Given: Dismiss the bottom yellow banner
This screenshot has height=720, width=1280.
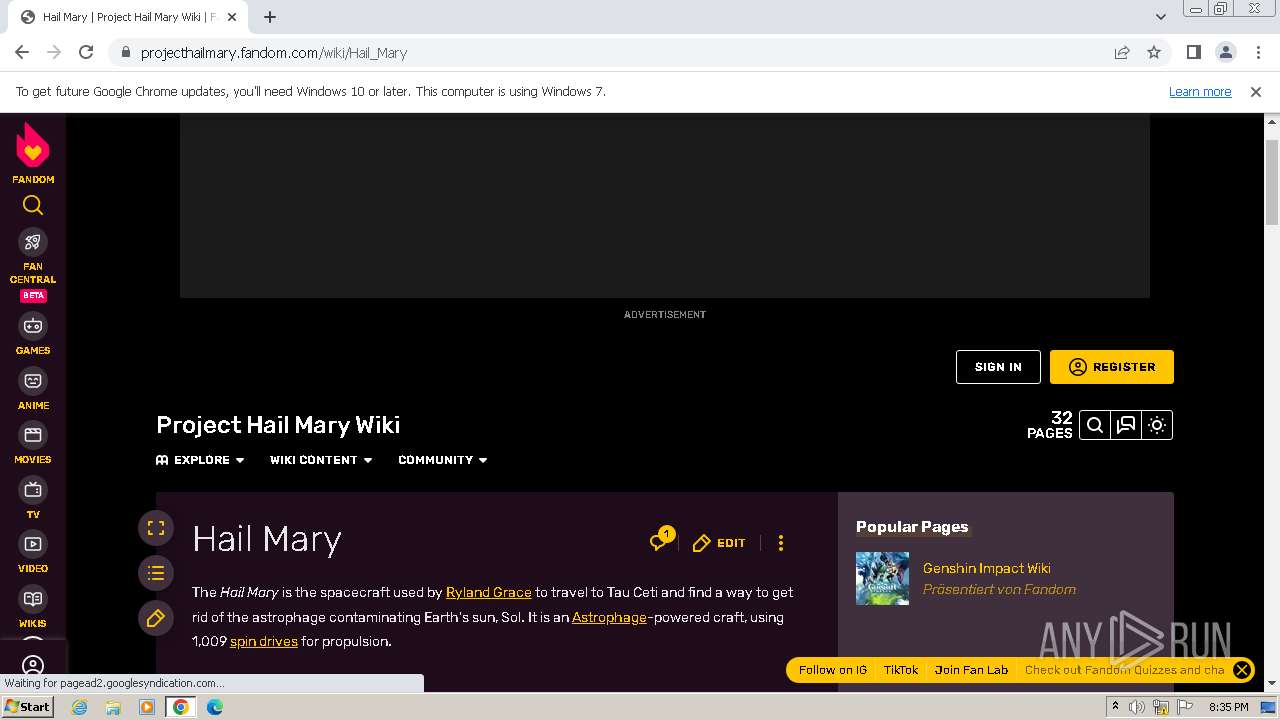Looking at the screenshot, I should point(1242,670).
